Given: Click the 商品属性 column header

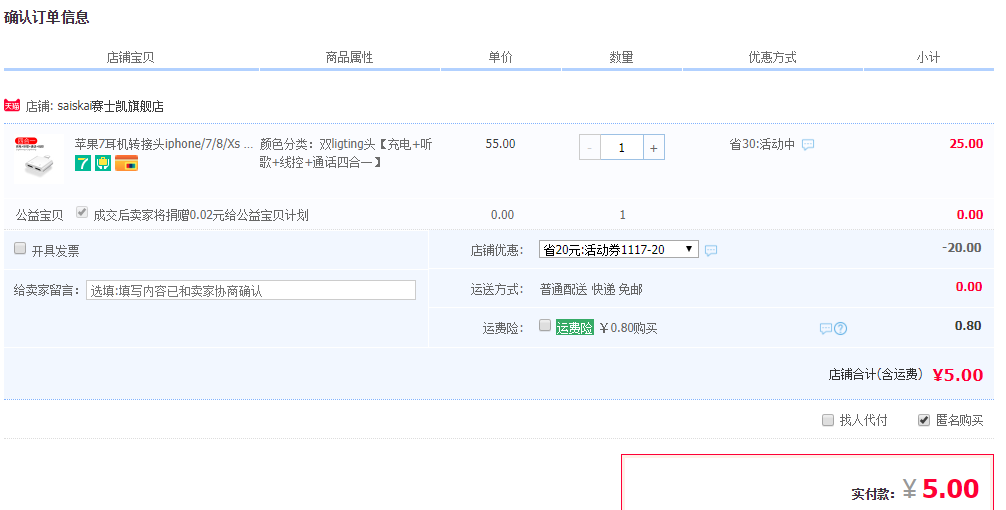Looking at the screenshot, I should point(349,57).
